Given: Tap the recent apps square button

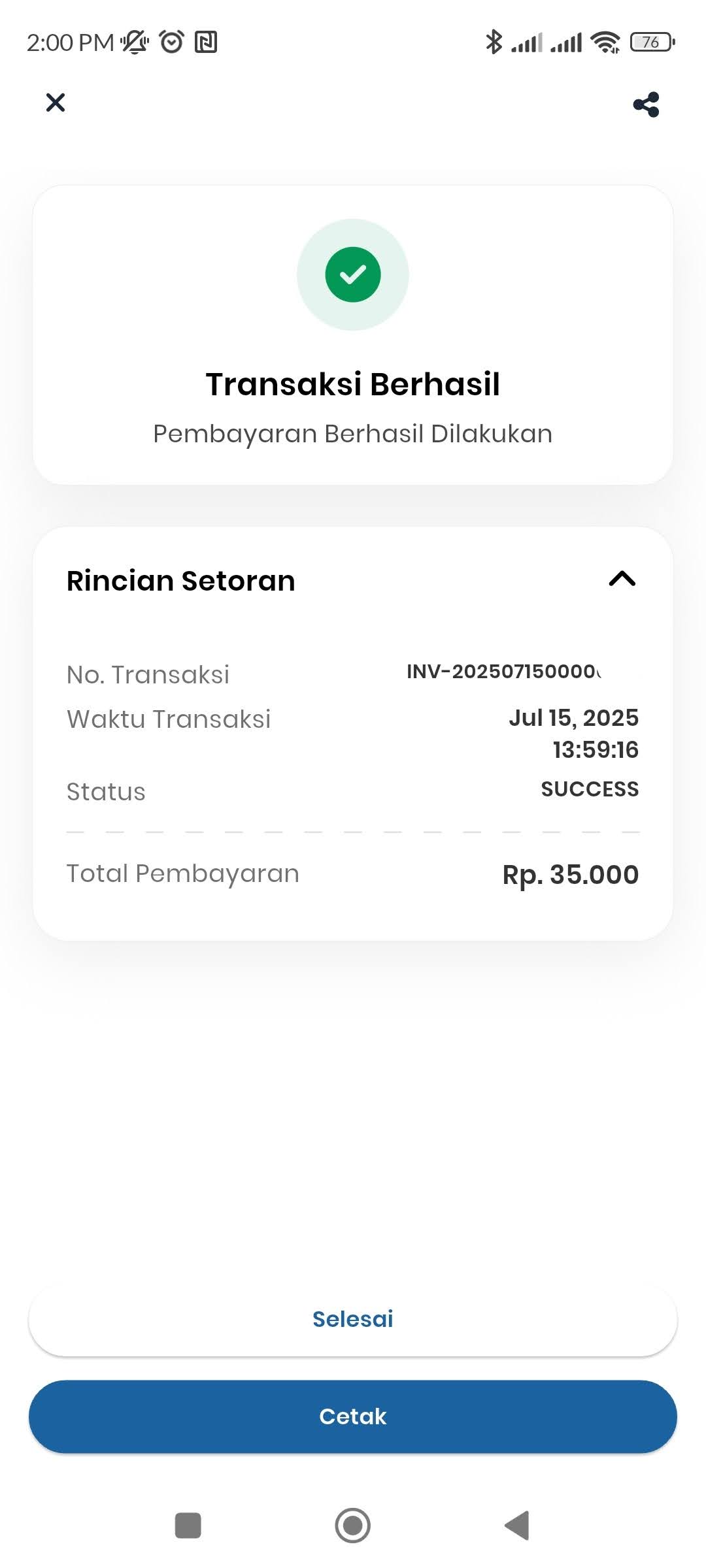Looking at the screenshot, I should 188,1526.
